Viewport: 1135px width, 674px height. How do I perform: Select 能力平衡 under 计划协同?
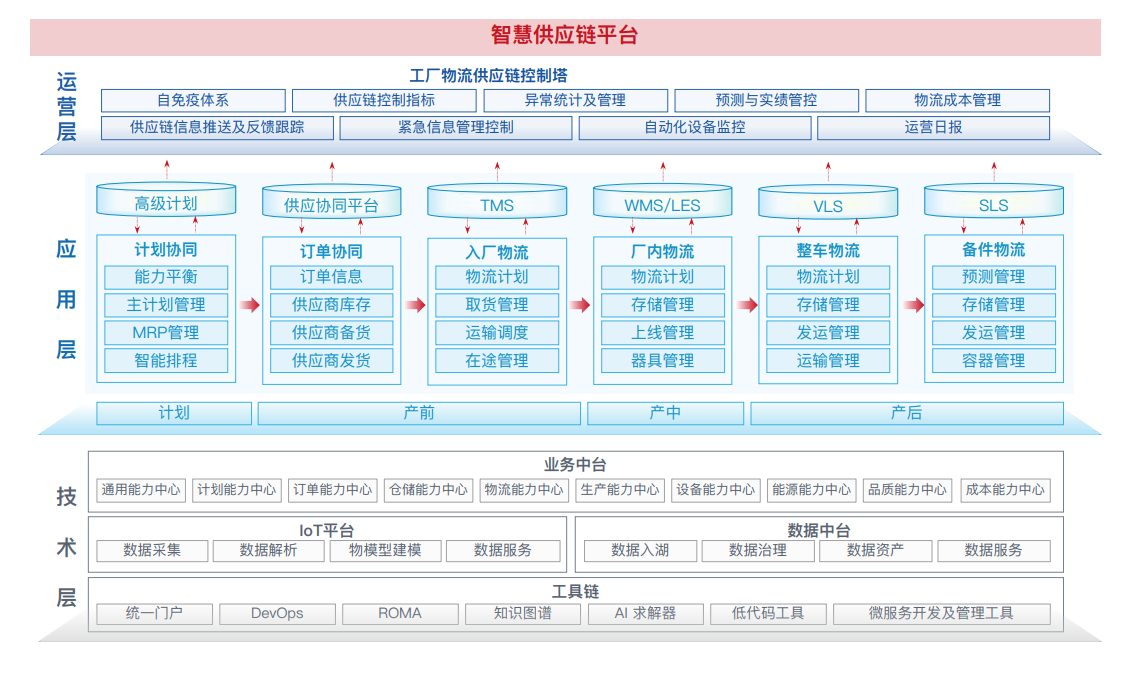coord(166,277)
